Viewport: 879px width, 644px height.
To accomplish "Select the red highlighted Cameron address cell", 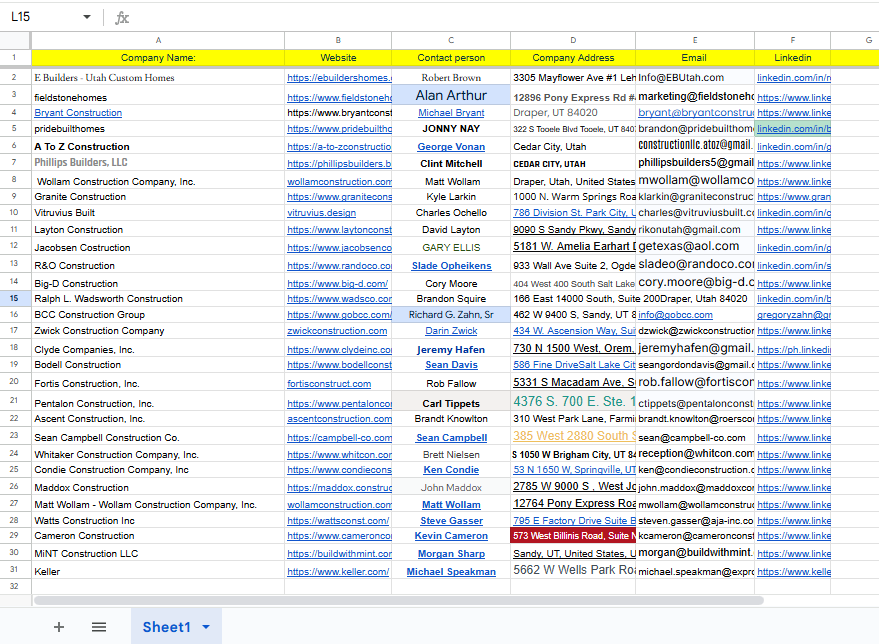I will click(572, 536).
